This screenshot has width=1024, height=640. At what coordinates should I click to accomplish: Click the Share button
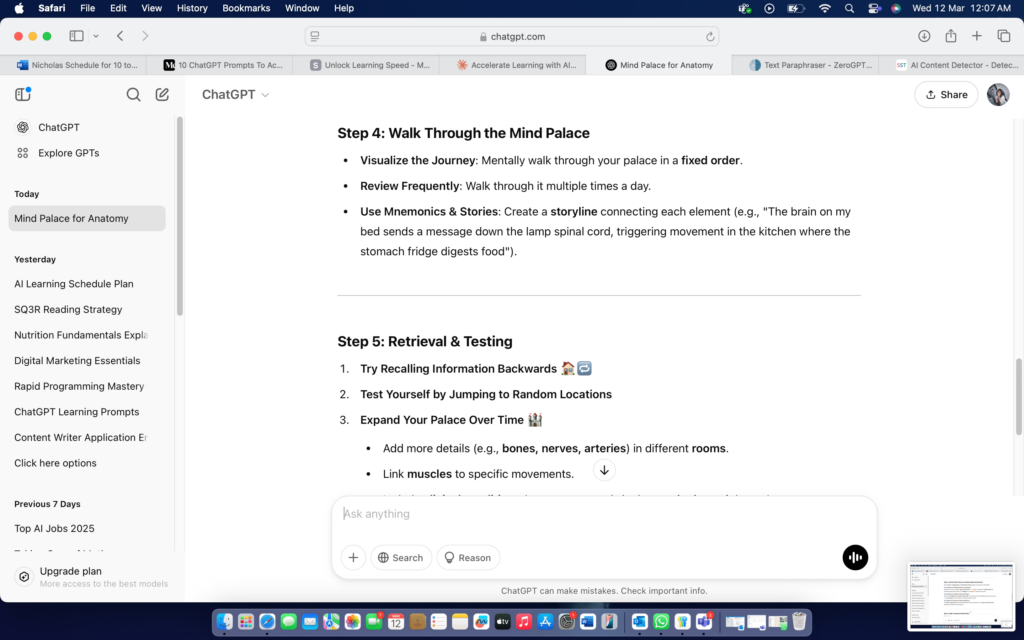(946, 95)
